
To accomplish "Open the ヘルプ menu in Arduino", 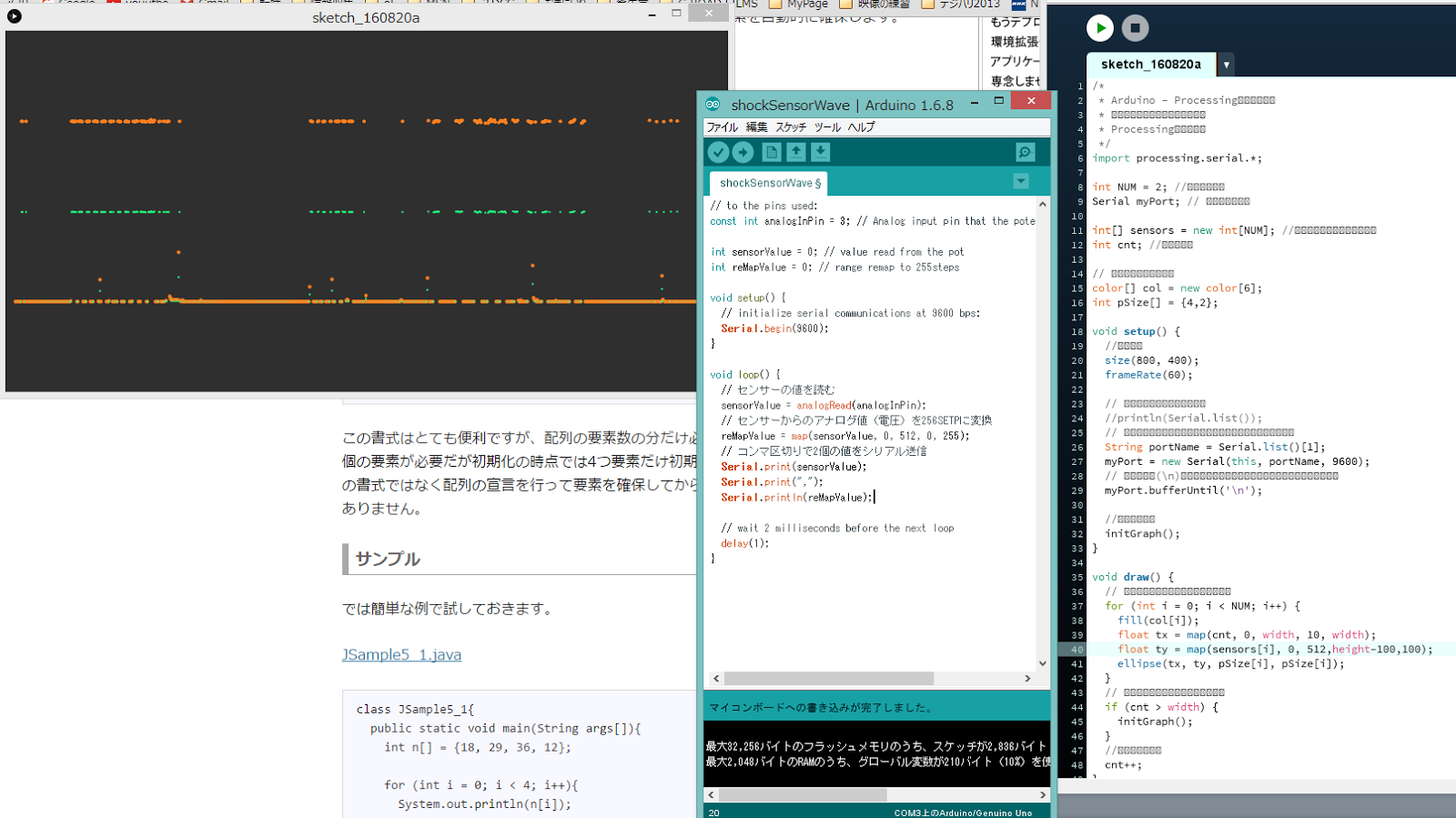I will pyautogui.click(x=861, y=127).
